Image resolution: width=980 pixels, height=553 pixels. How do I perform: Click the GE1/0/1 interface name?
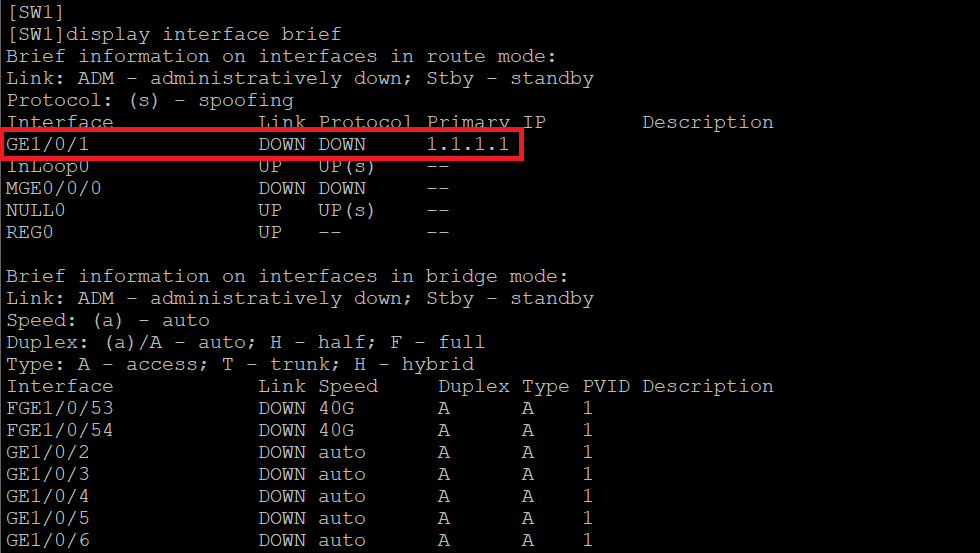[x=54, y=144]
